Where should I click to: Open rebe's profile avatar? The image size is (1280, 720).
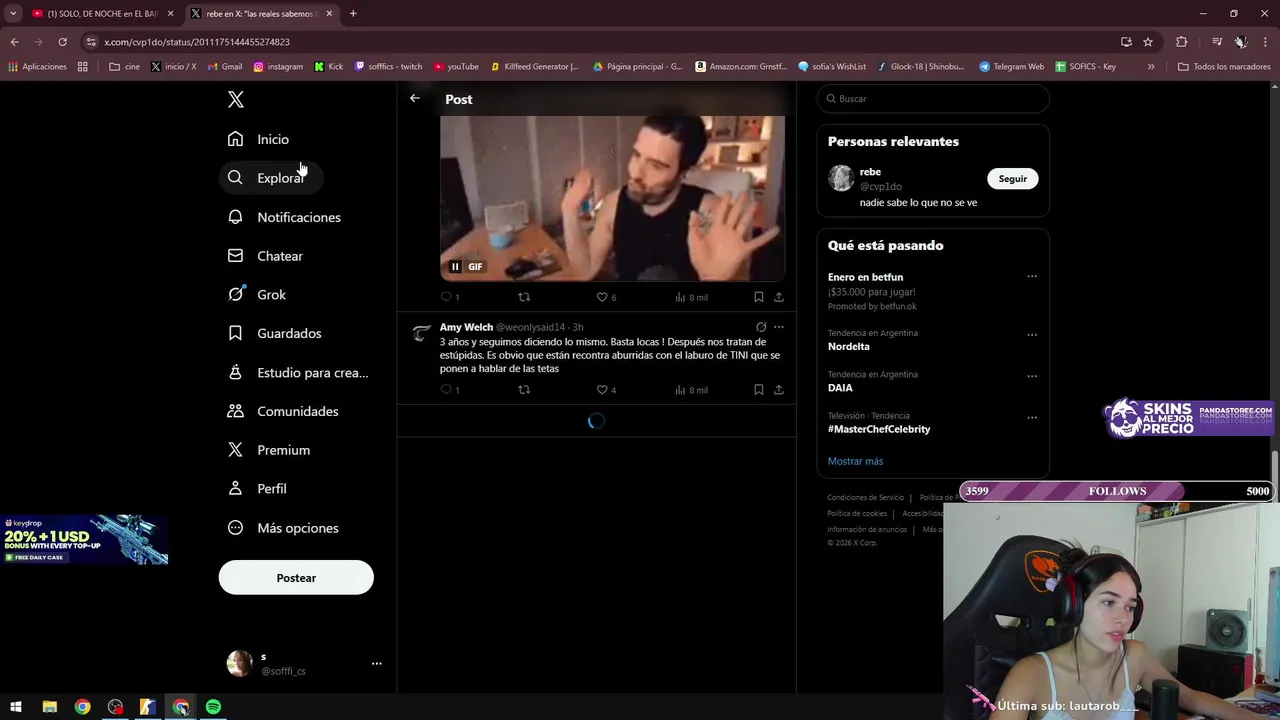pyautogui.click(x=841, y=178)
